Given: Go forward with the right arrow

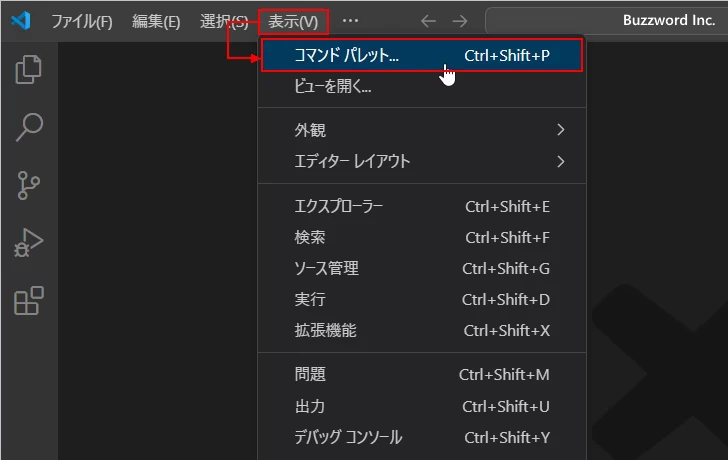Looking at the screenshot, I should click(460, 21).
